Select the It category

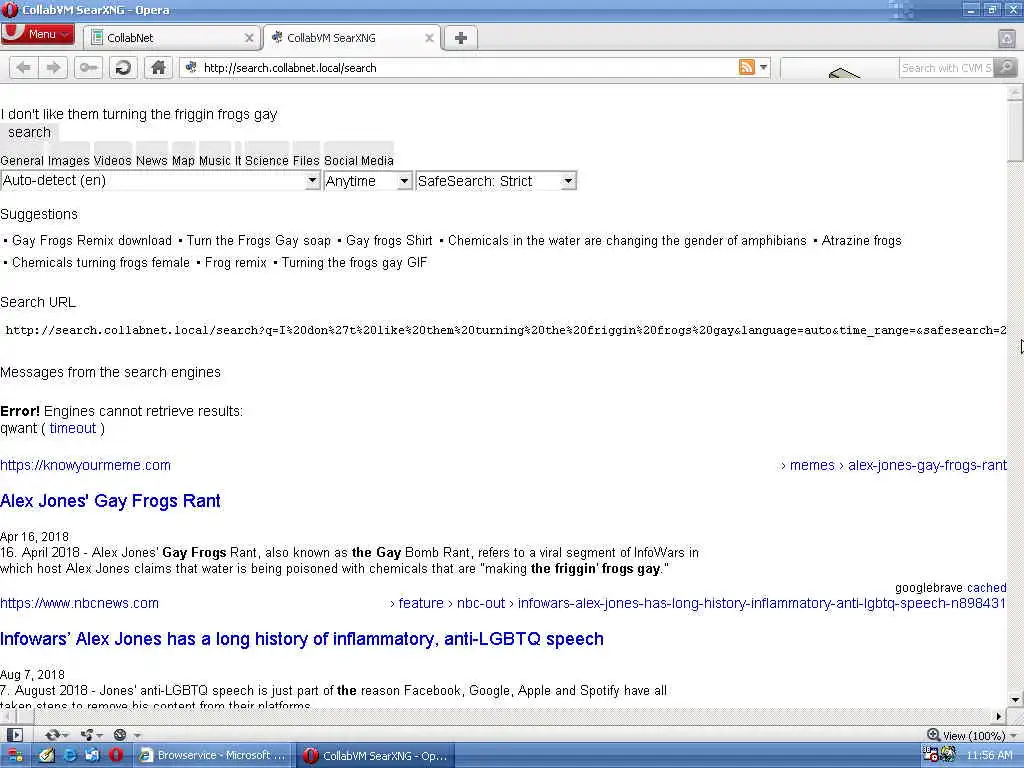pyautogui.click(x=238, y=161)
